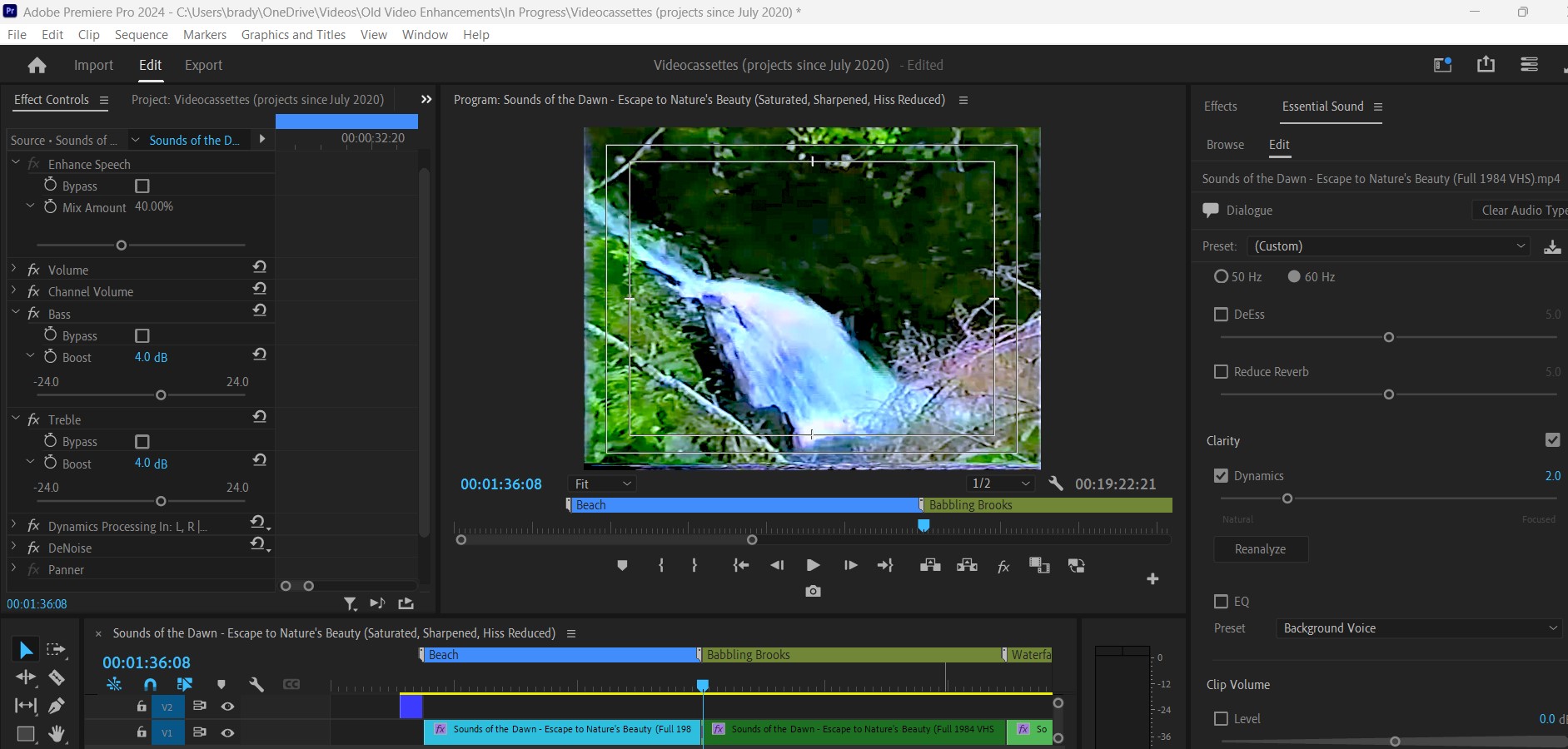Click the Mark Out bracket button
1568x749 pixels.
694,565
